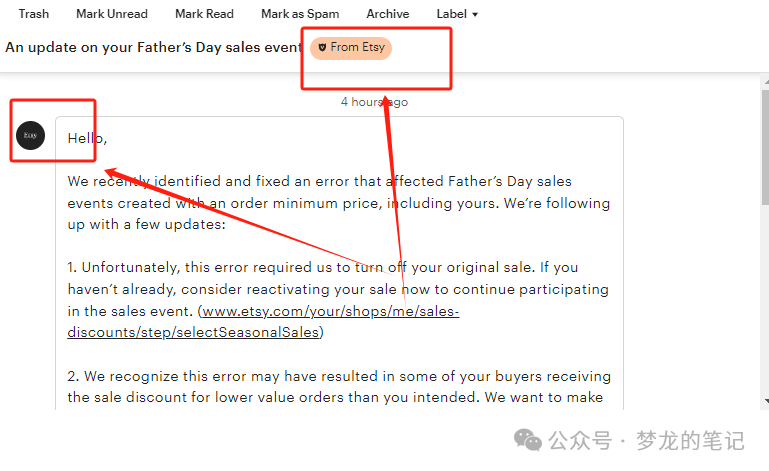Click the paragraph starting with 1. Unfortunately
769x471 pixels.
pyautogui.click(x=338, y=300)
